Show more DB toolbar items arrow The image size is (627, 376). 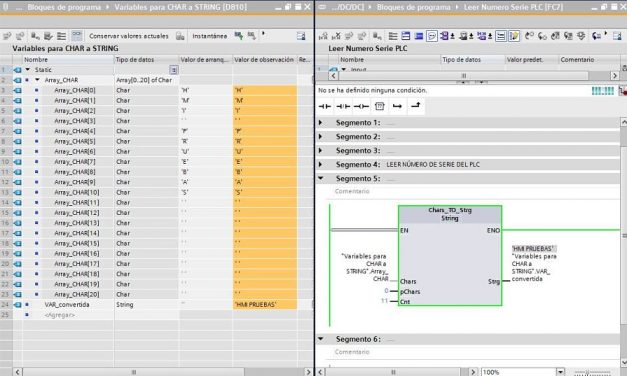(263, 34)
